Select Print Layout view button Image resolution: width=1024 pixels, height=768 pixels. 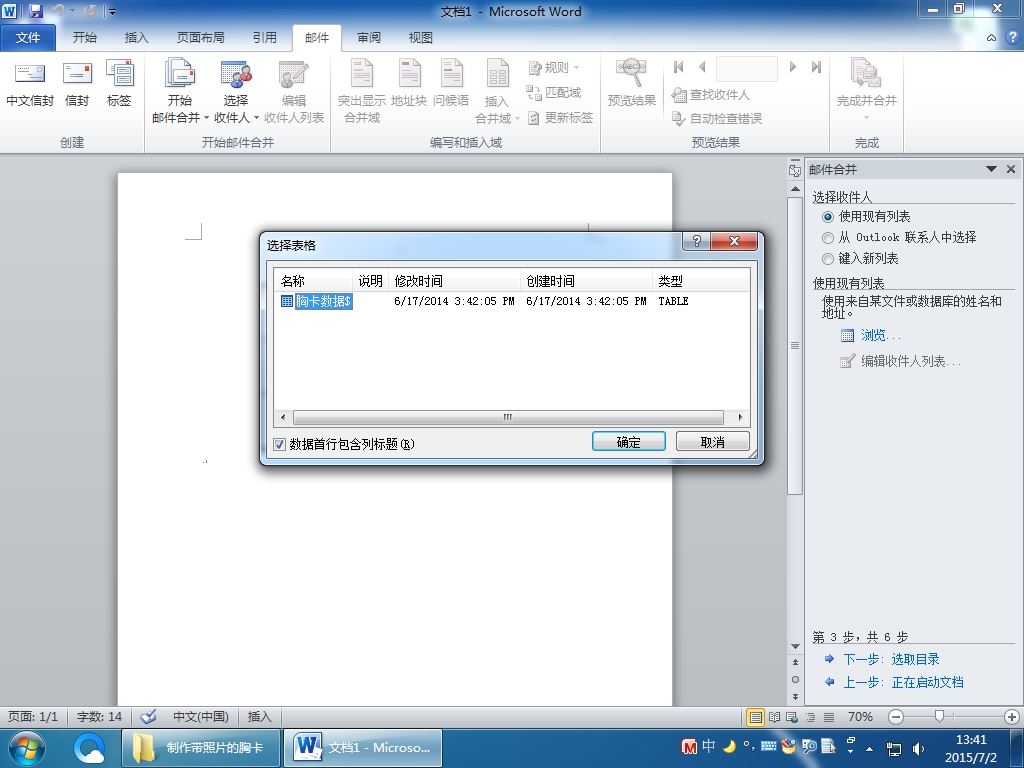pyautogui.click(x=756, y=717)
